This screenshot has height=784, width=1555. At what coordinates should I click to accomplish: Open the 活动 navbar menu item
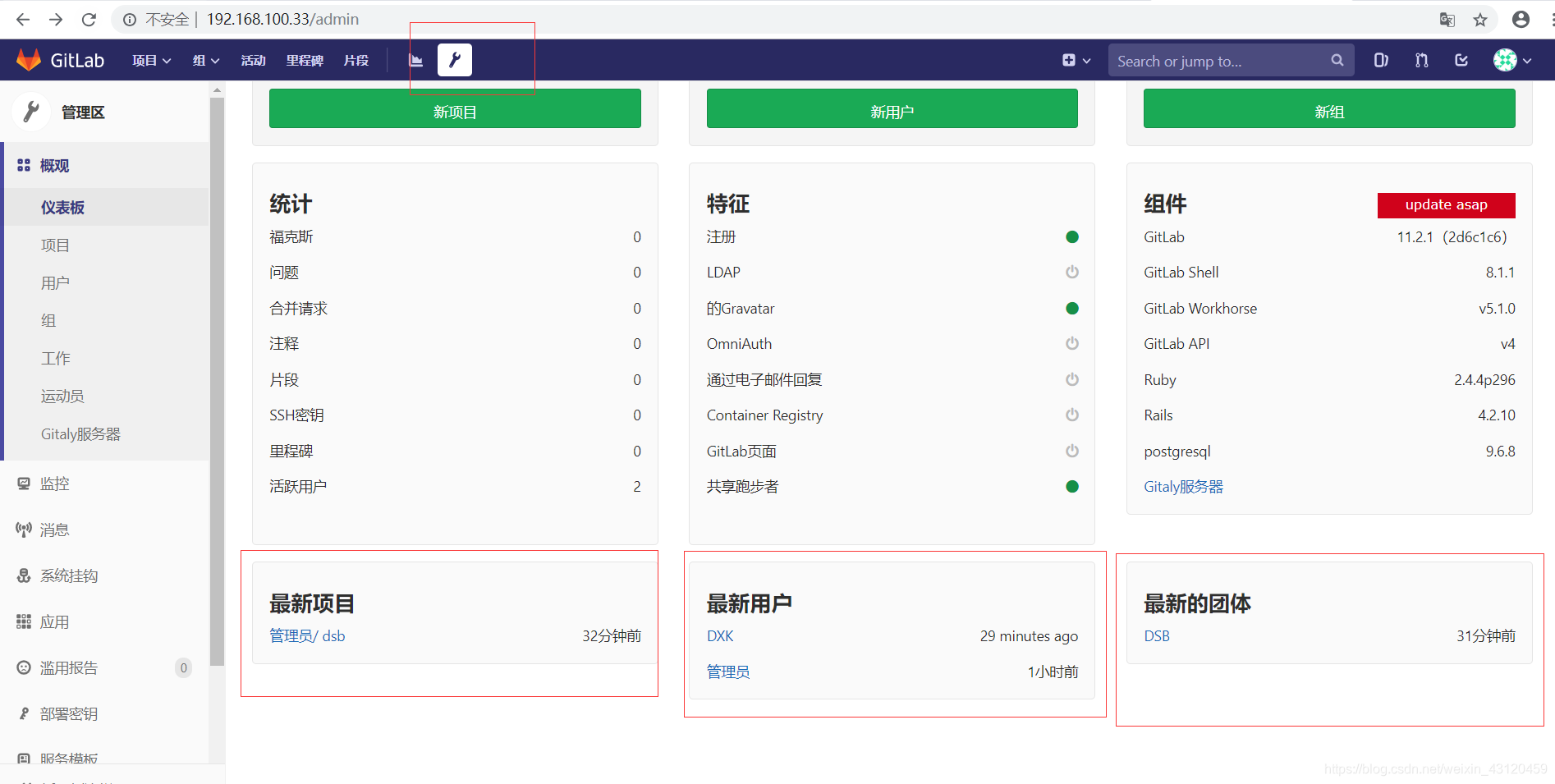tap(253, 60)
